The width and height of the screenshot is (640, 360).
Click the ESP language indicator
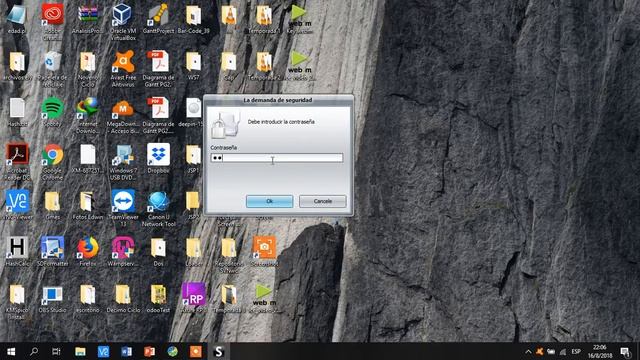tap(576, 351)
